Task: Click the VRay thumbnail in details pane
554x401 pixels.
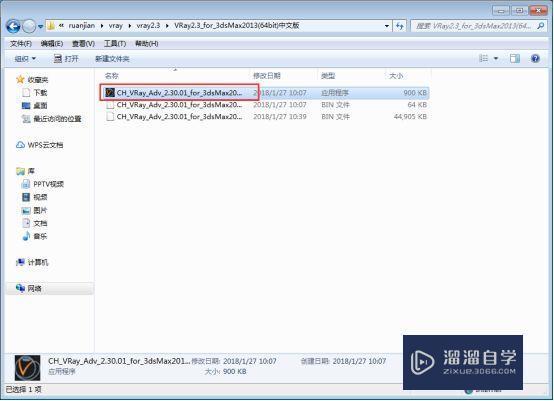Action: [x=27, y=367]
